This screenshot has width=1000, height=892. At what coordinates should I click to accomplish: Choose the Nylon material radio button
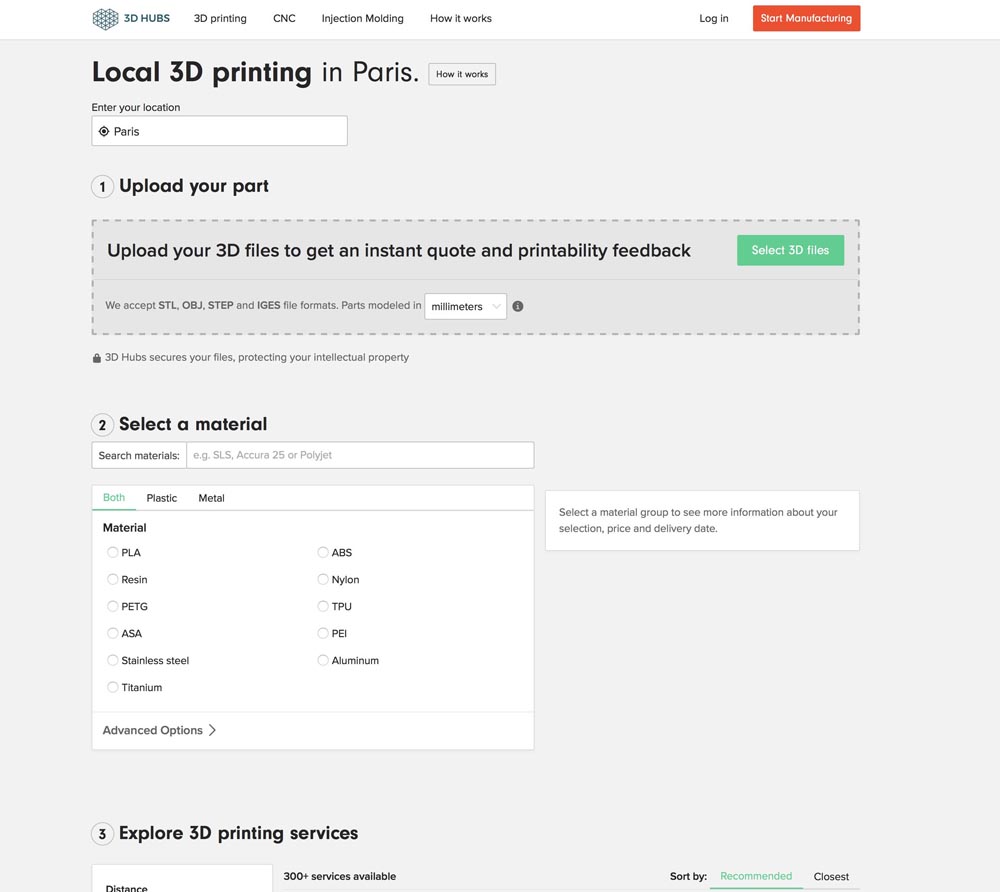click(x=323, y=579)
